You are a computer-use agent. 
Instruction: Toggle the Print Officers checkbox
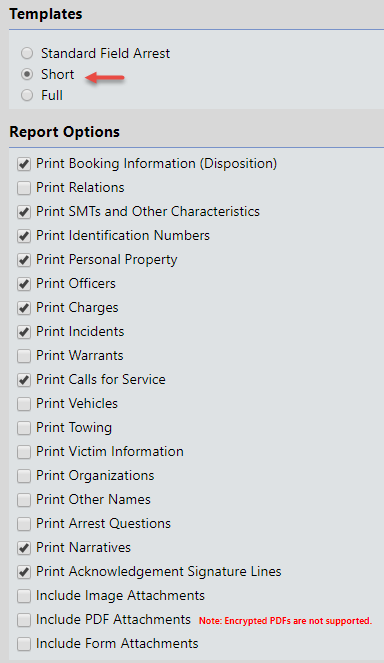pos(24,284)
